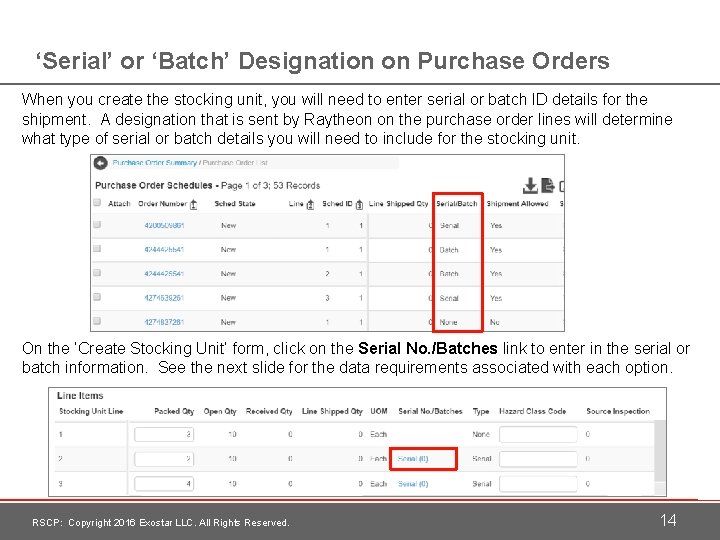This screenshot has height=540, width=720.
Task: Click the Serial No./Batches column header
Action: click(x=430, y=411)
